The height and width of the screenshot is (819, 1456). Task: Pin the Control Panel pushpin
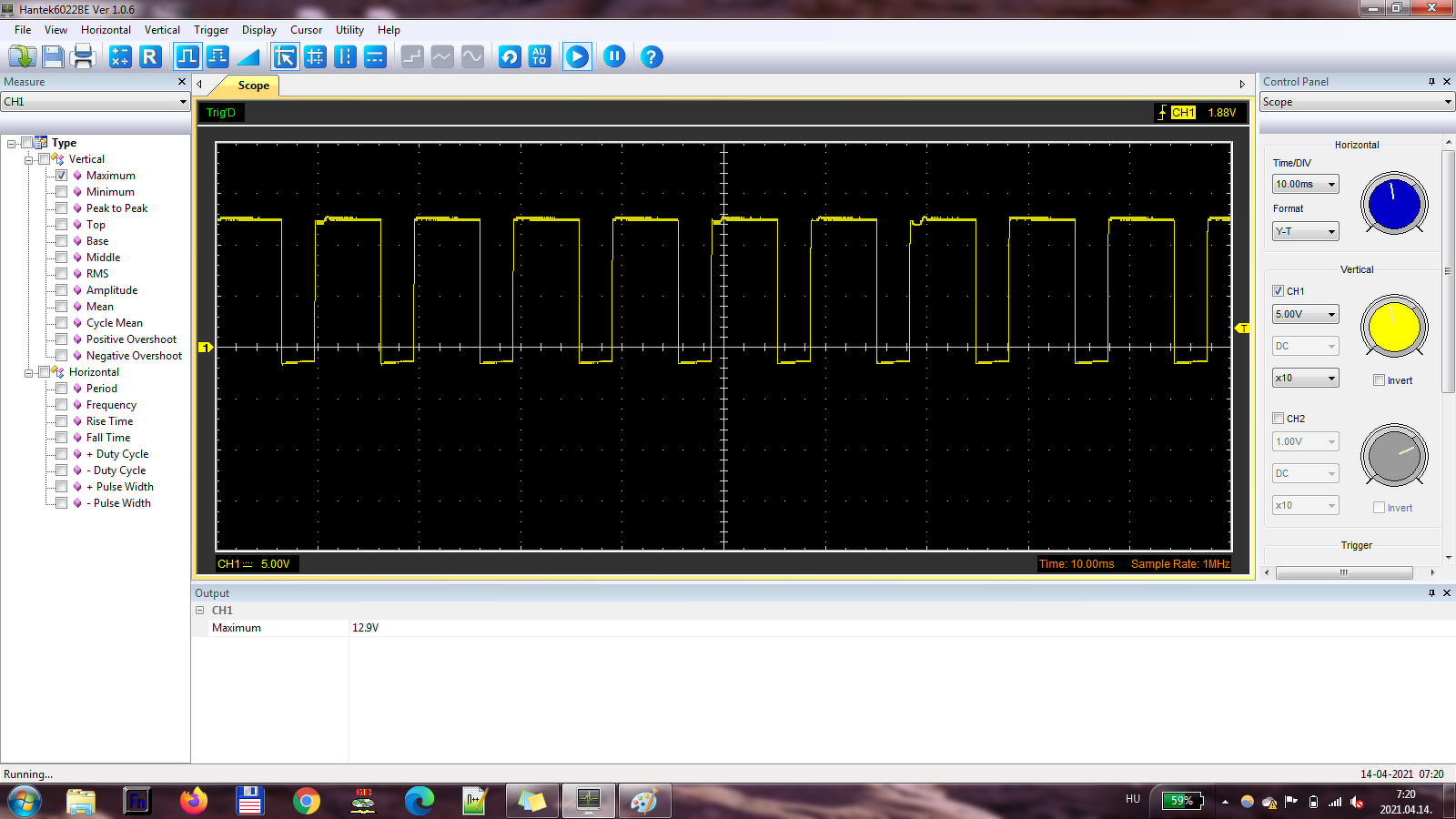coord(1431,82)
